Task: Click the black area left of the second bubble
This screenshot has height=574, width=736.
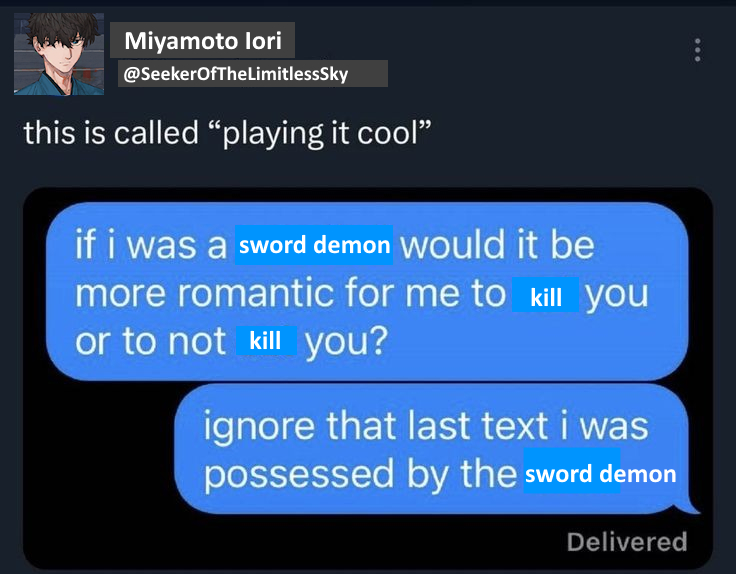Action: coord(99,448)
